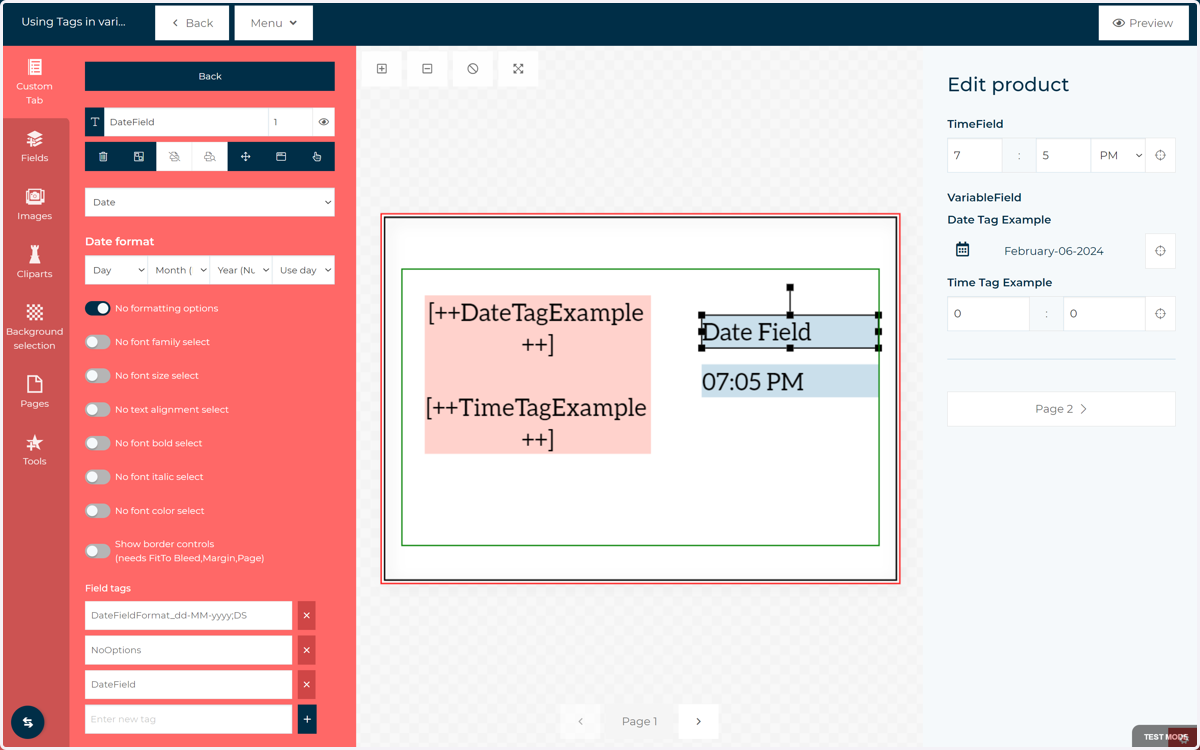Image resolution: width=1200 pixels, height=750 pixels.
Task: Toggle No font italic select switch
Action: click(97, 477)
